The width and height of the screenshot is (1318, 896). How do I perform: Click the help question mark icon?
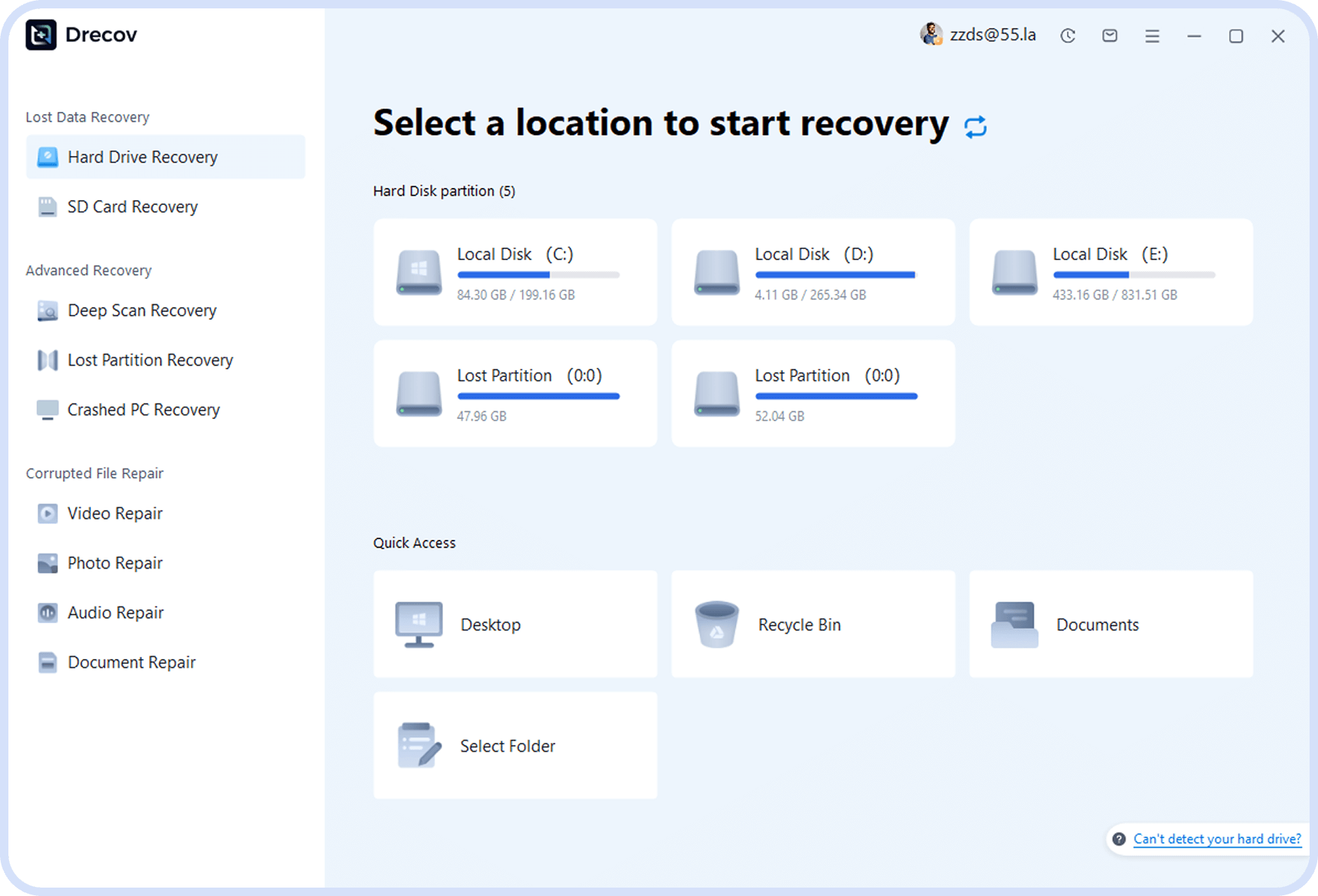pos(1119,839)
